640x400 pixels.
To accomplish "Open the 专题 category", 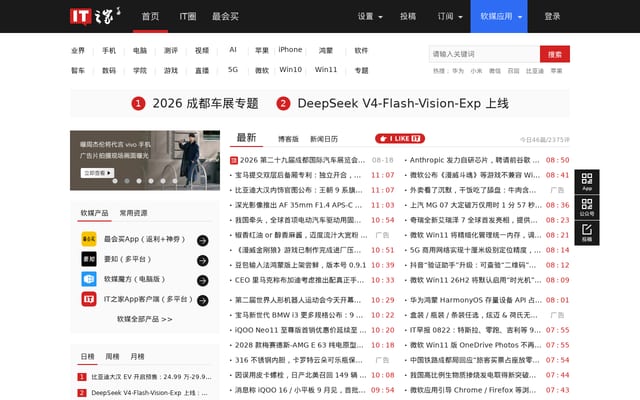I will click(361, 71).
